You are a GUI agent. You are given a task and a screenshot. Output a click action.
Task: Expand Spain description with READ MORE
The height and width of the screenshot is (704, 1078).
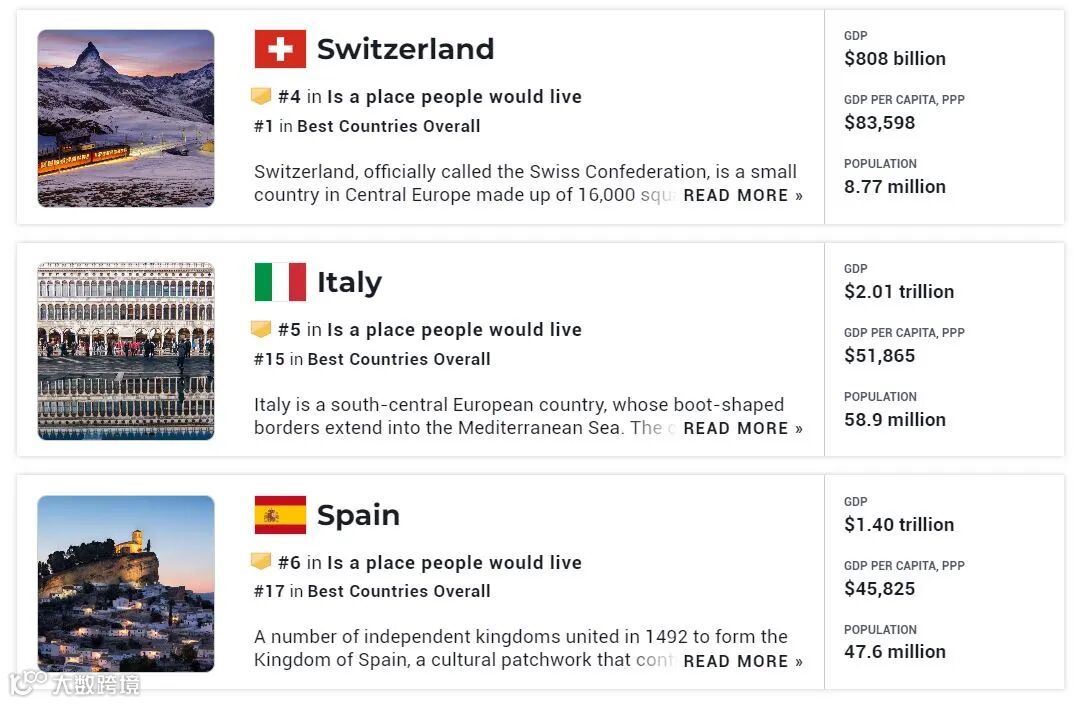click(x=743, y=662)
